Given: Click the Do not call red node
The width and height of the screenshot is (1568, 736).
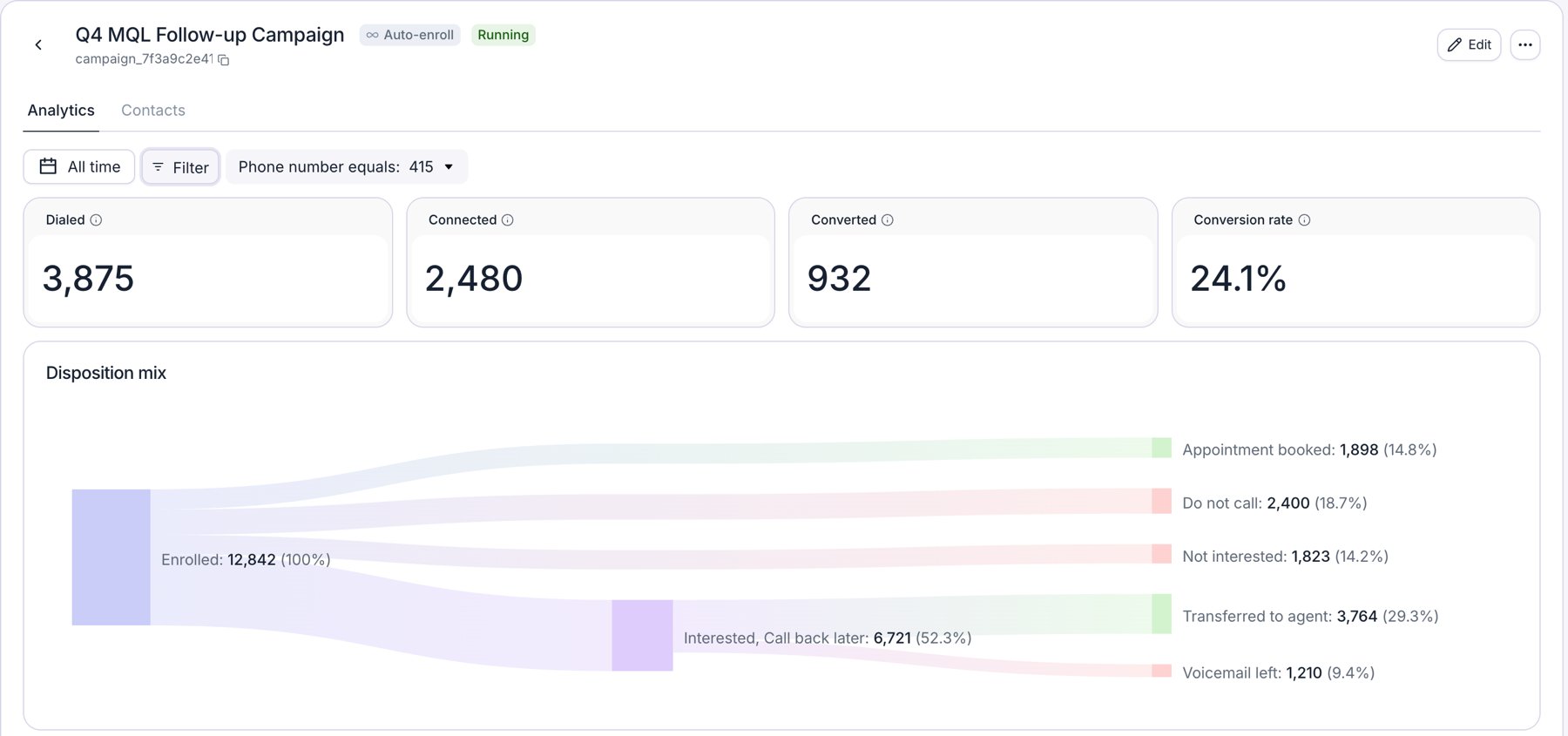Looking at the screenshot, I should (x=1161, y=501).
